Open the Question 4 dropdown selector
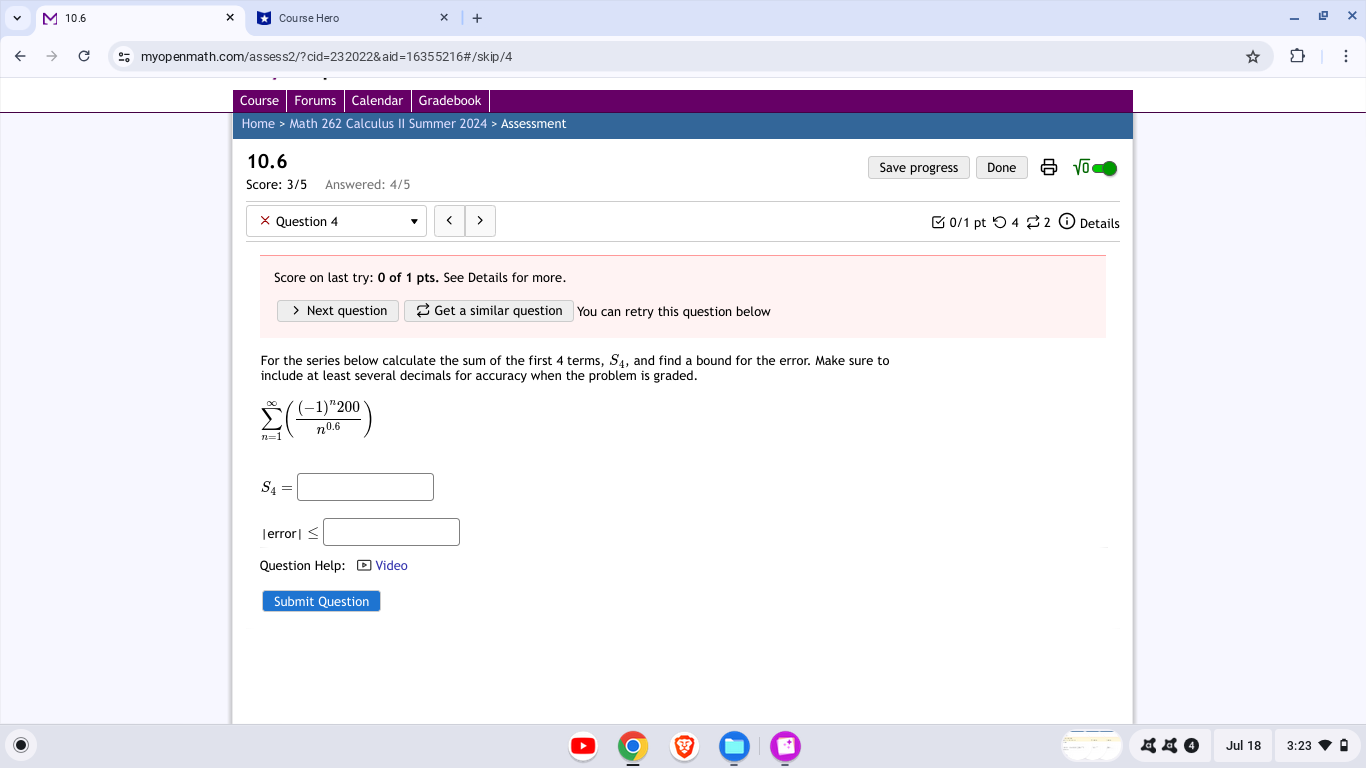 pos(337,221)
